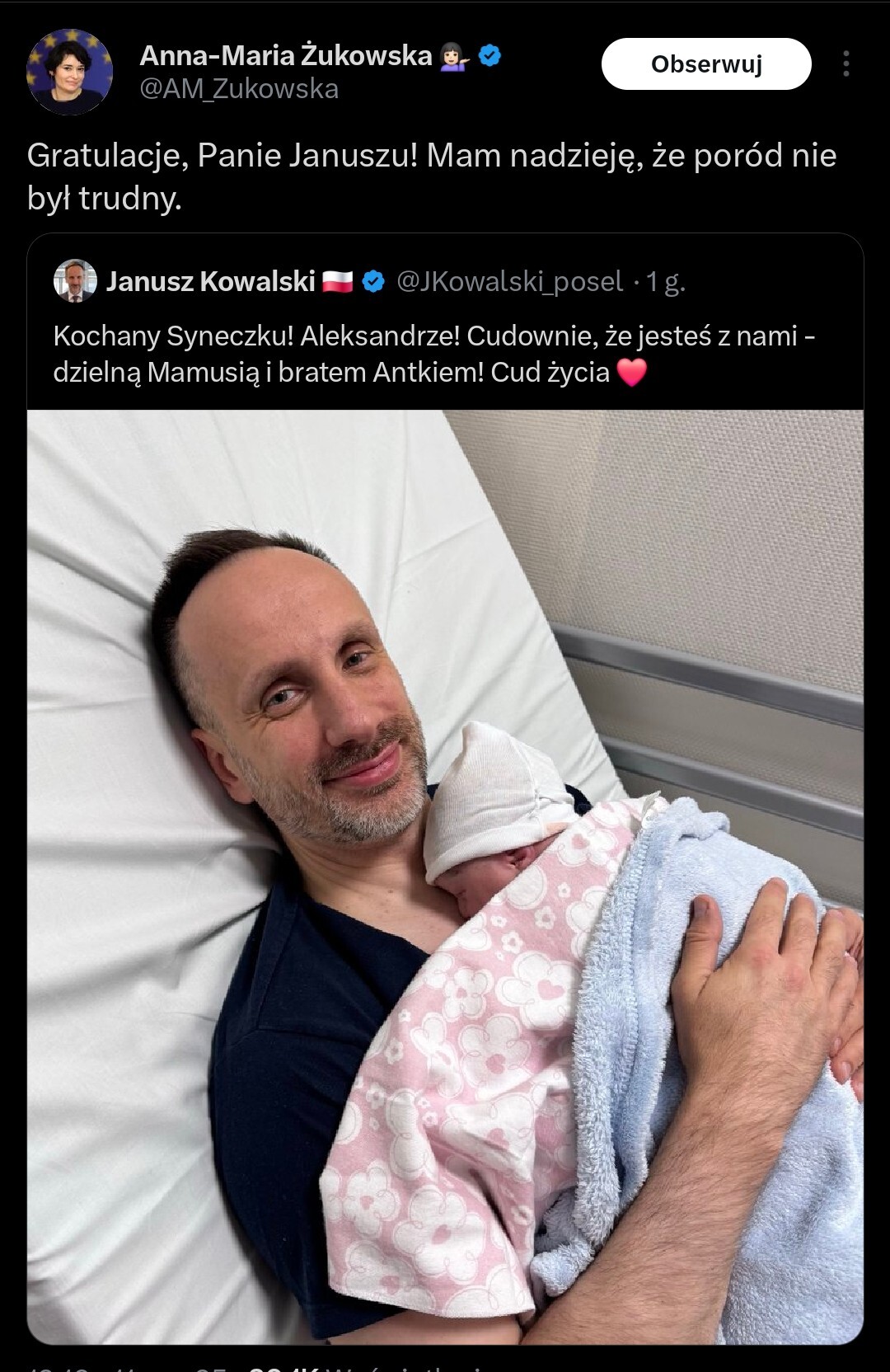
Task: Open Janusz Kowalski's small avatar in quoted tweet
Action: (x=75, y=281)
